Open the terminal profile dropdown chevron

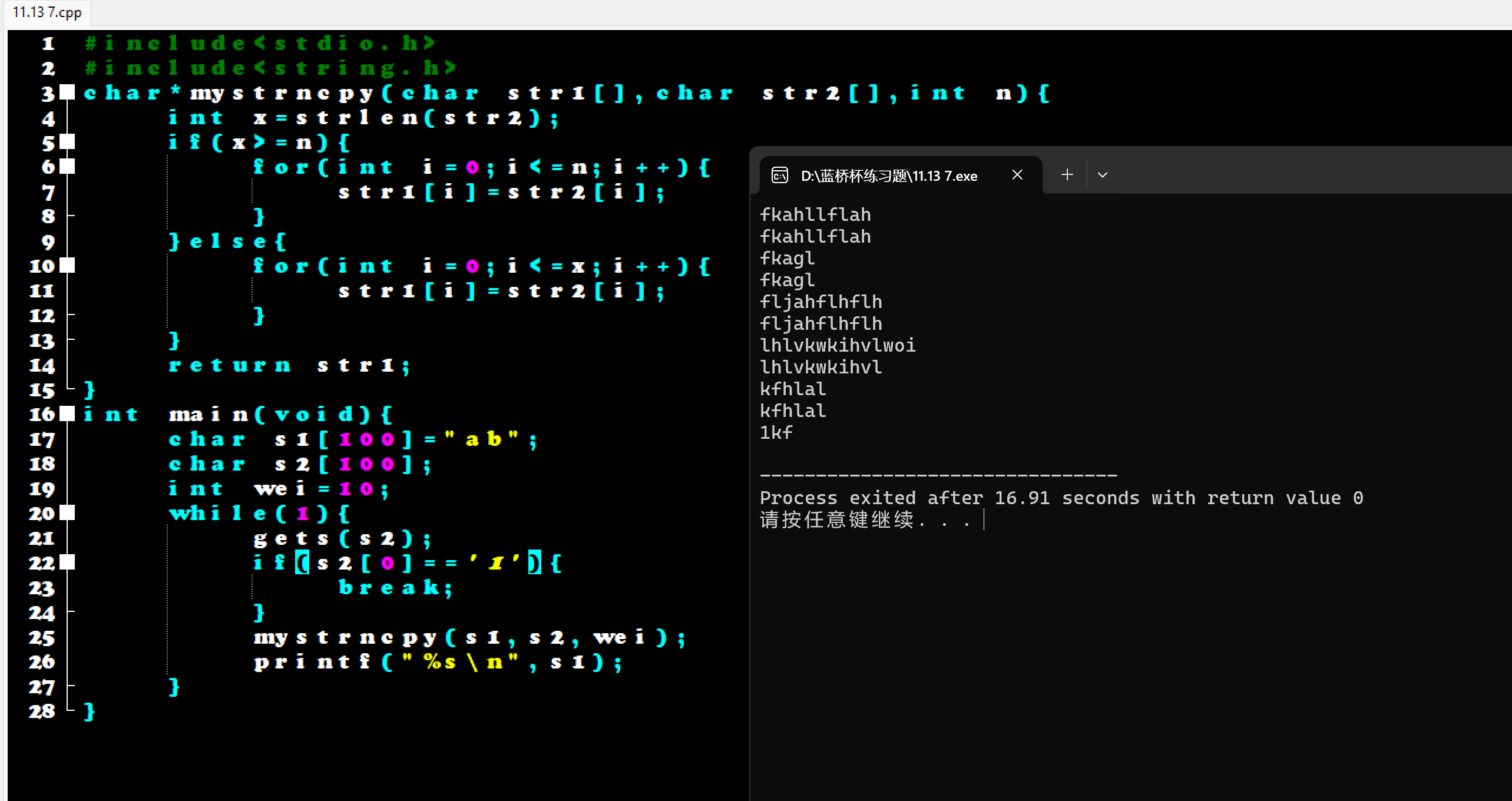point(1103,175)
